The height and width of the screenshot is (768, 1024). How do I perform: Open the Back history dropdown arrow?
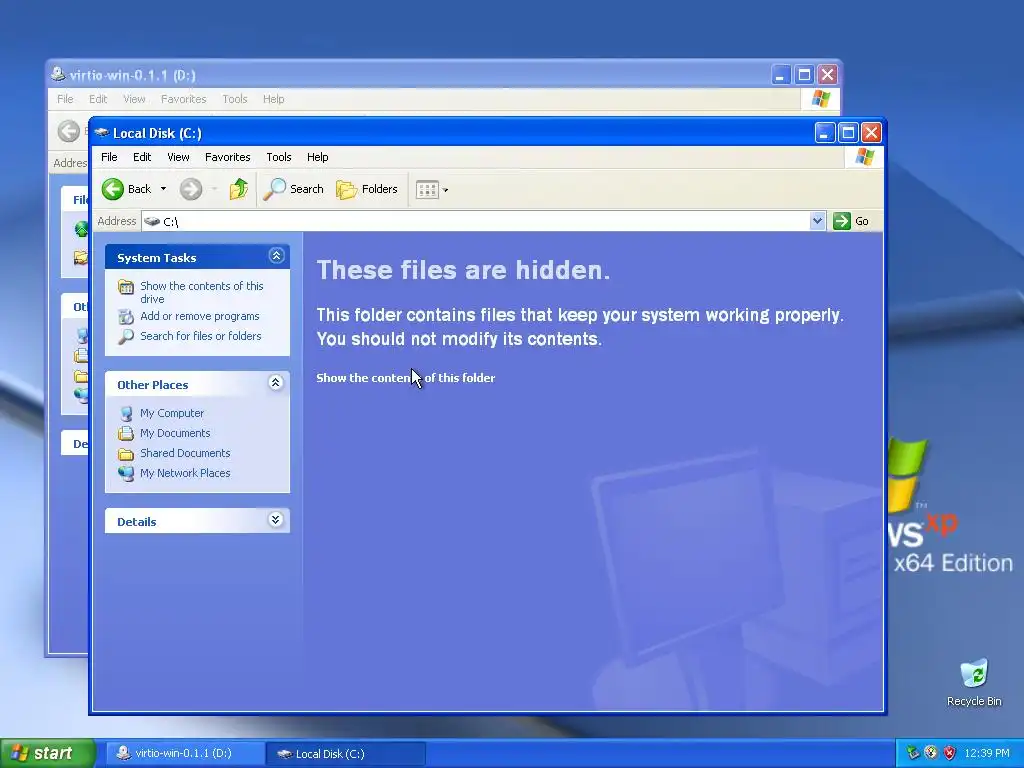163,189
